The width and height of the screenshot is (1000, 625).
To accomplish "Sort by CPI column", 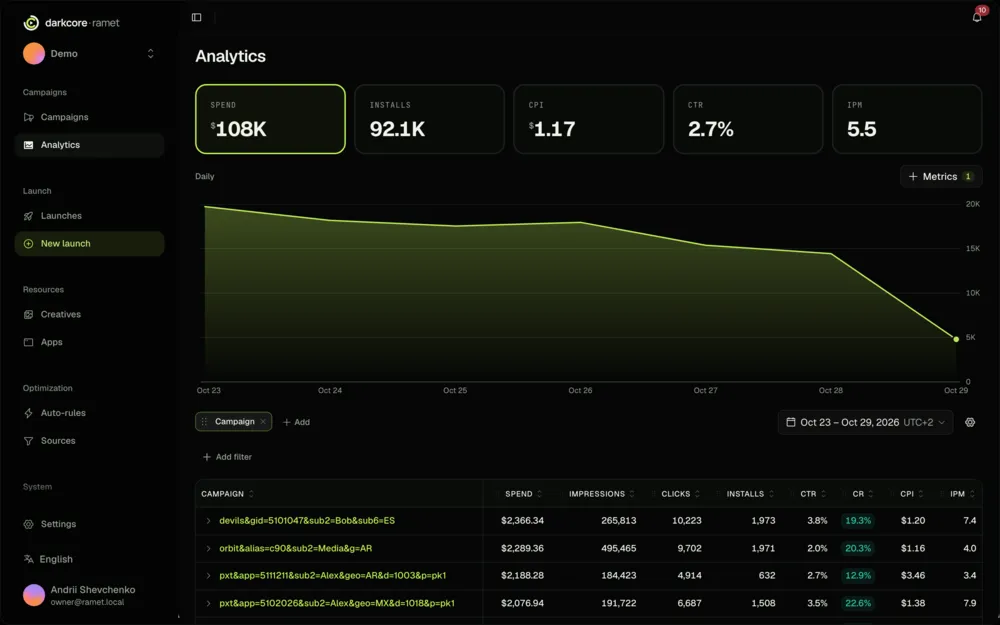I will point(911,494).
